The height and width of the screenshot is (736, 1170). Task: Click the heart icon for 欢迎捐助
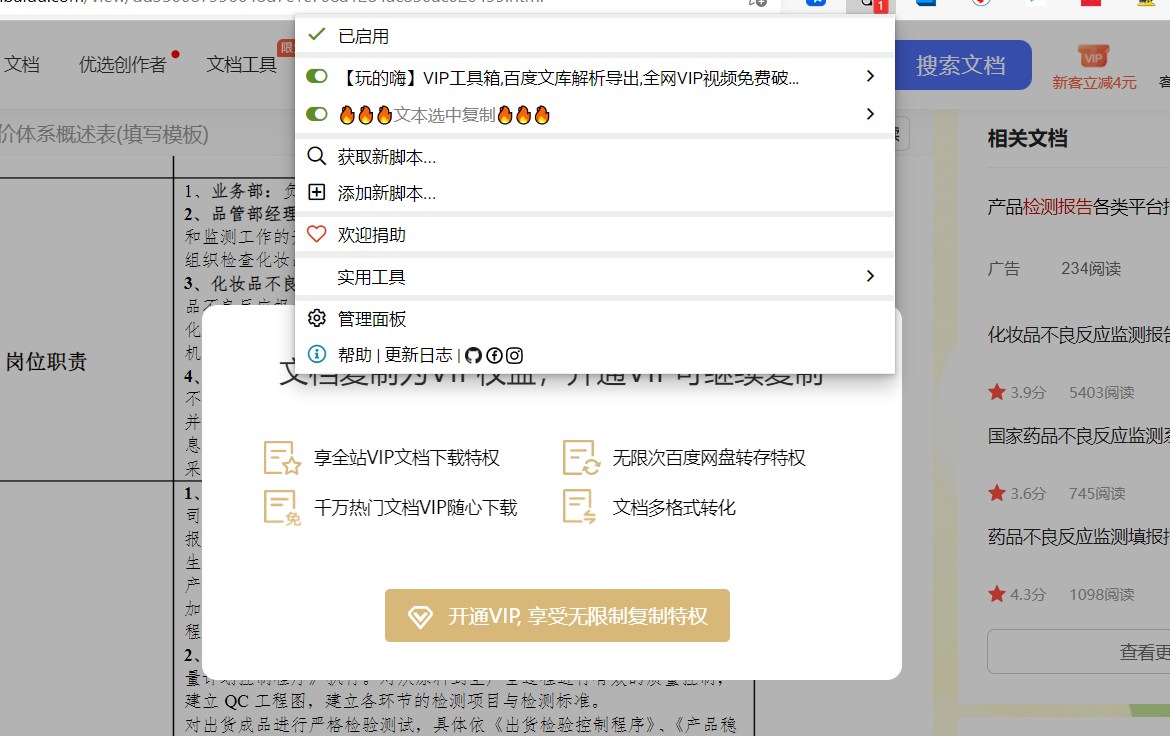pyautogui.click(x=317, y=234)
